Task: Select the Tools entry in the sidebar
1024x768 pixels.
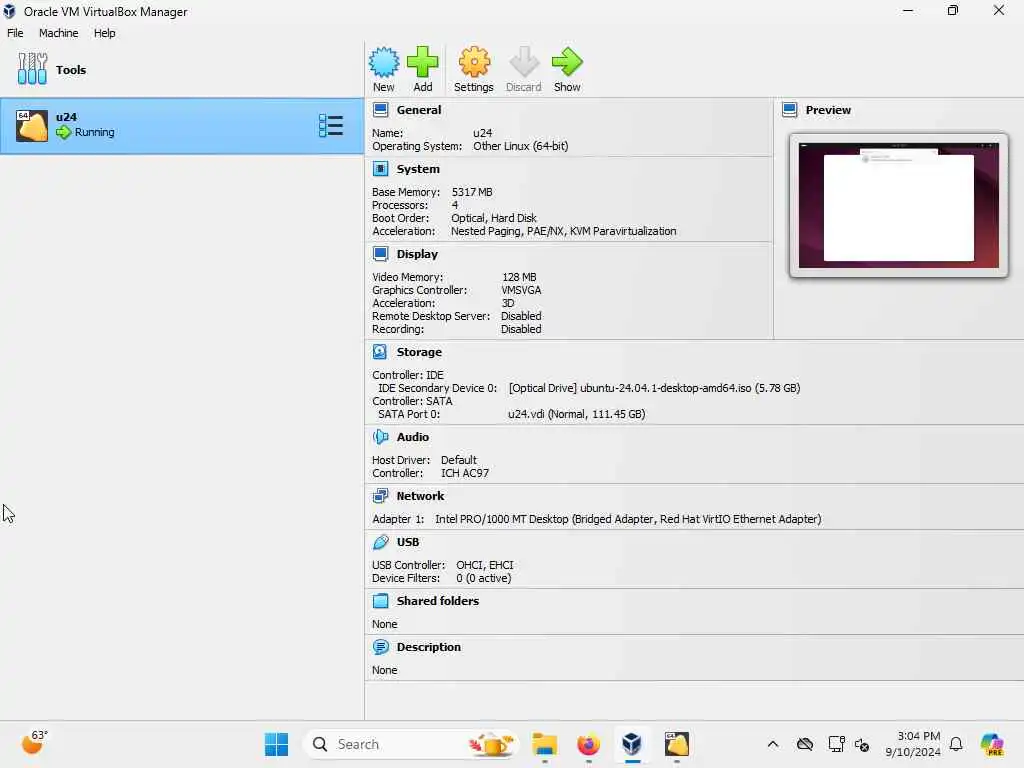Action: tap(182, 69)
